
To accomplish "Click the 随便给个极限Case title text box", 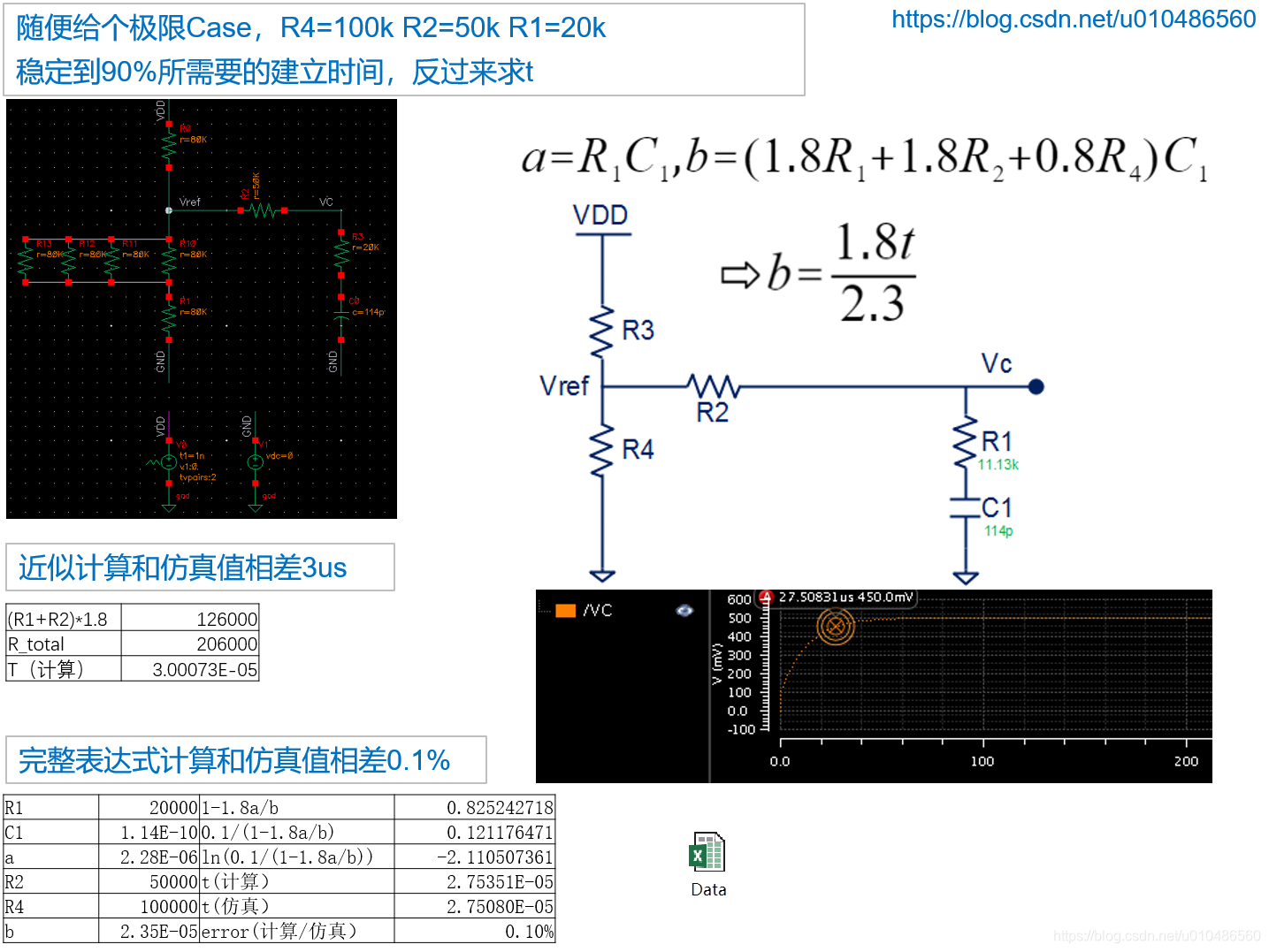I will click(x=404, y=50).
